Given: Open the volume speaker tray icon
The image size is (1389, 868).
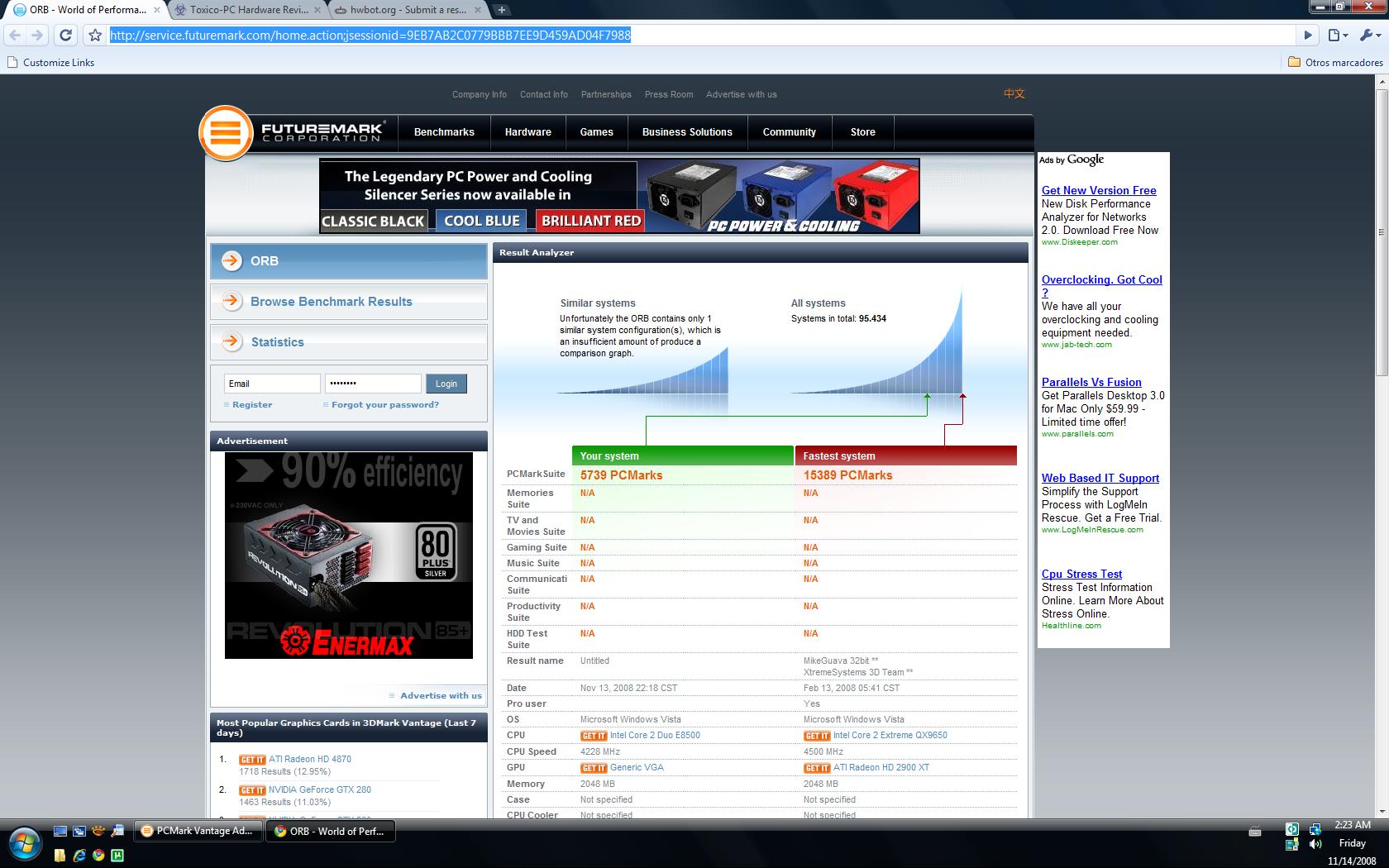Looking at the screenshot, I should (x=1315, y=845).
